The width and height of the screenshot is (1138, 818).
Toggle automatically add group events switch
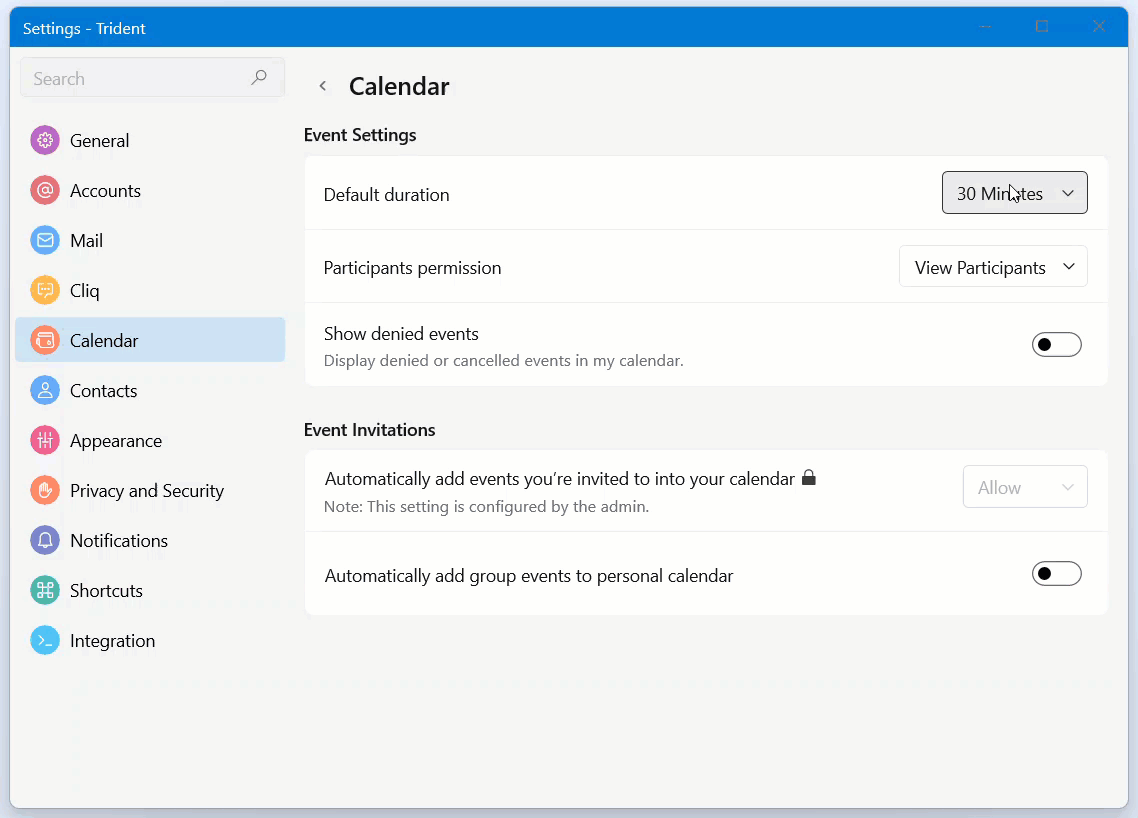click(1056, 574)
